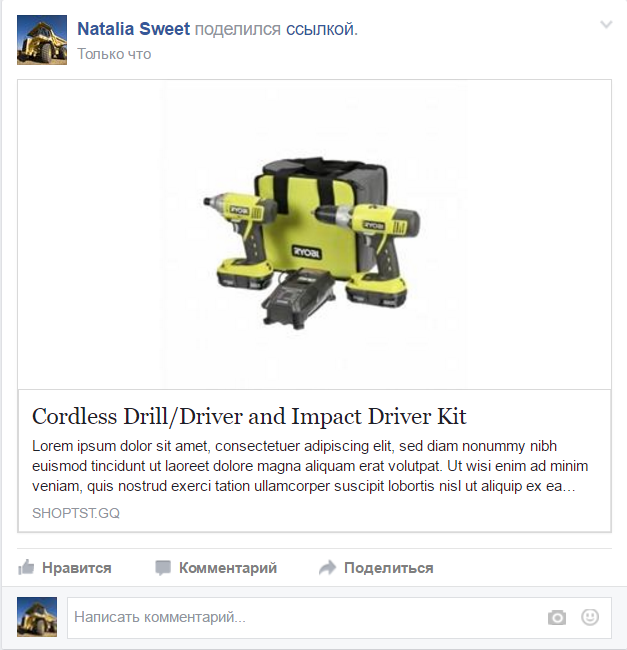Click the thumbs-up Like icon
The height and width of the screenshot is (650, 627).
pyautogui.click(x=26, y=567)
